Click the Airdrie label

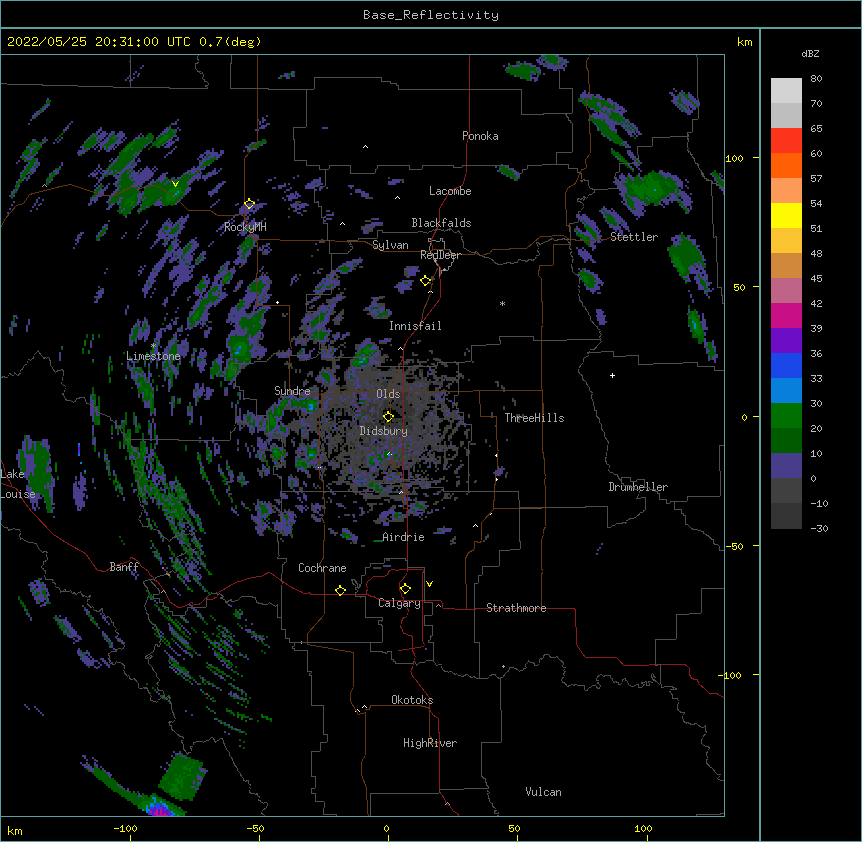tap(404, 537)
